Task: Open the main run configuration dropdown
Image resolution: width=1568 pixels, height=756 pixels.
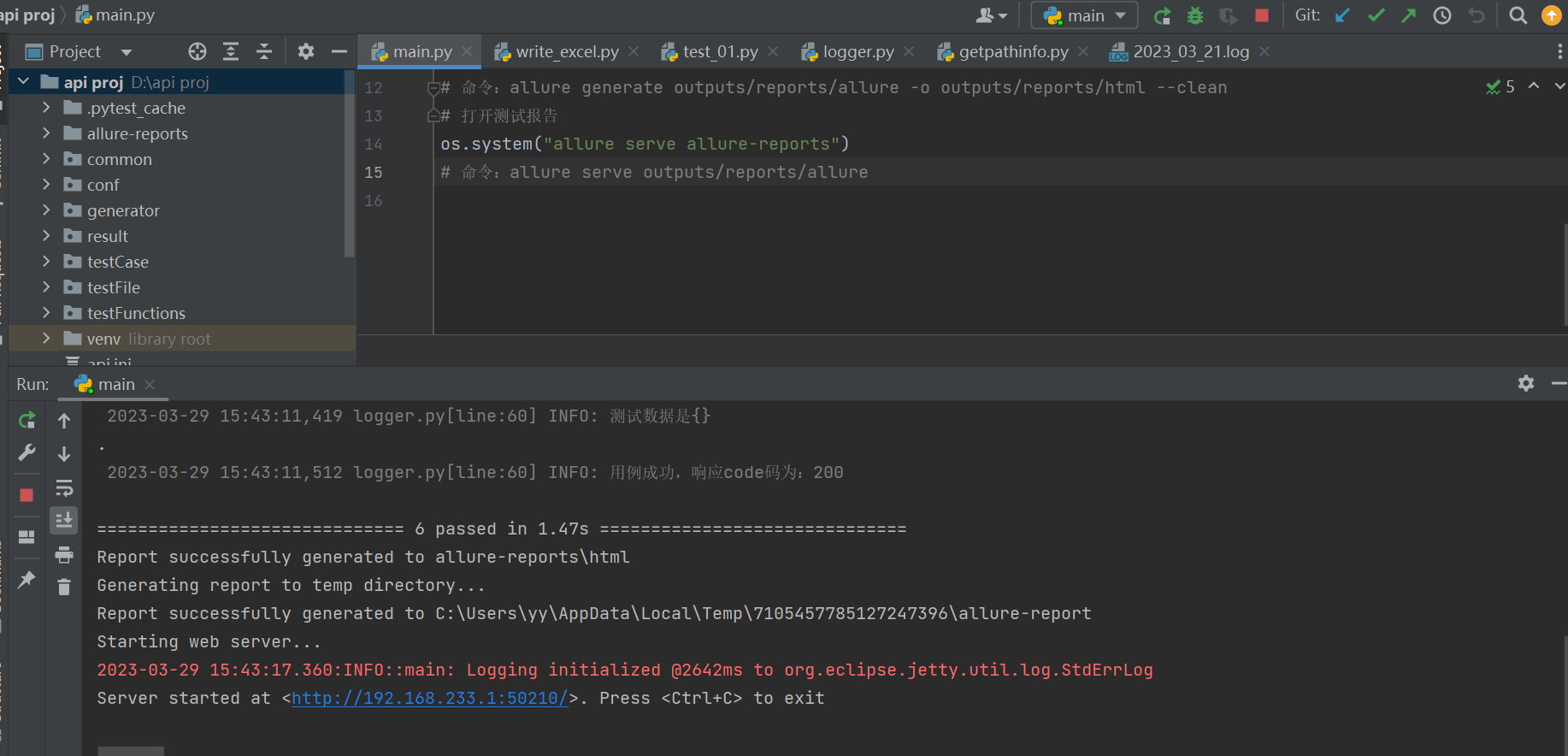Action: (1085, 15)
